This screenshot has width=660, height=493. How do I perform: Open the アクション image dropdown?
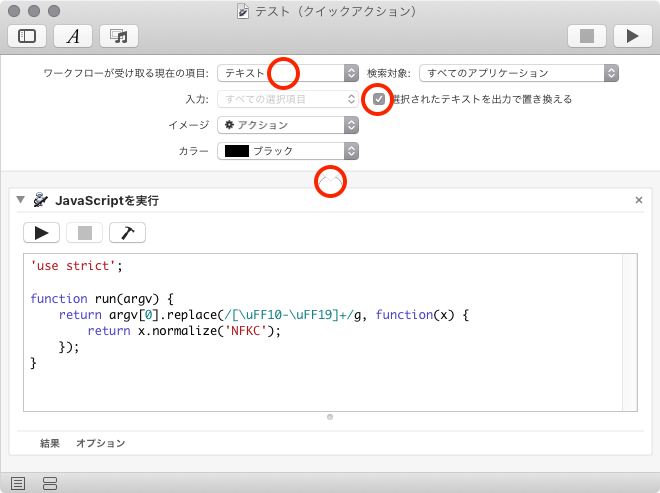pos(288,125)
